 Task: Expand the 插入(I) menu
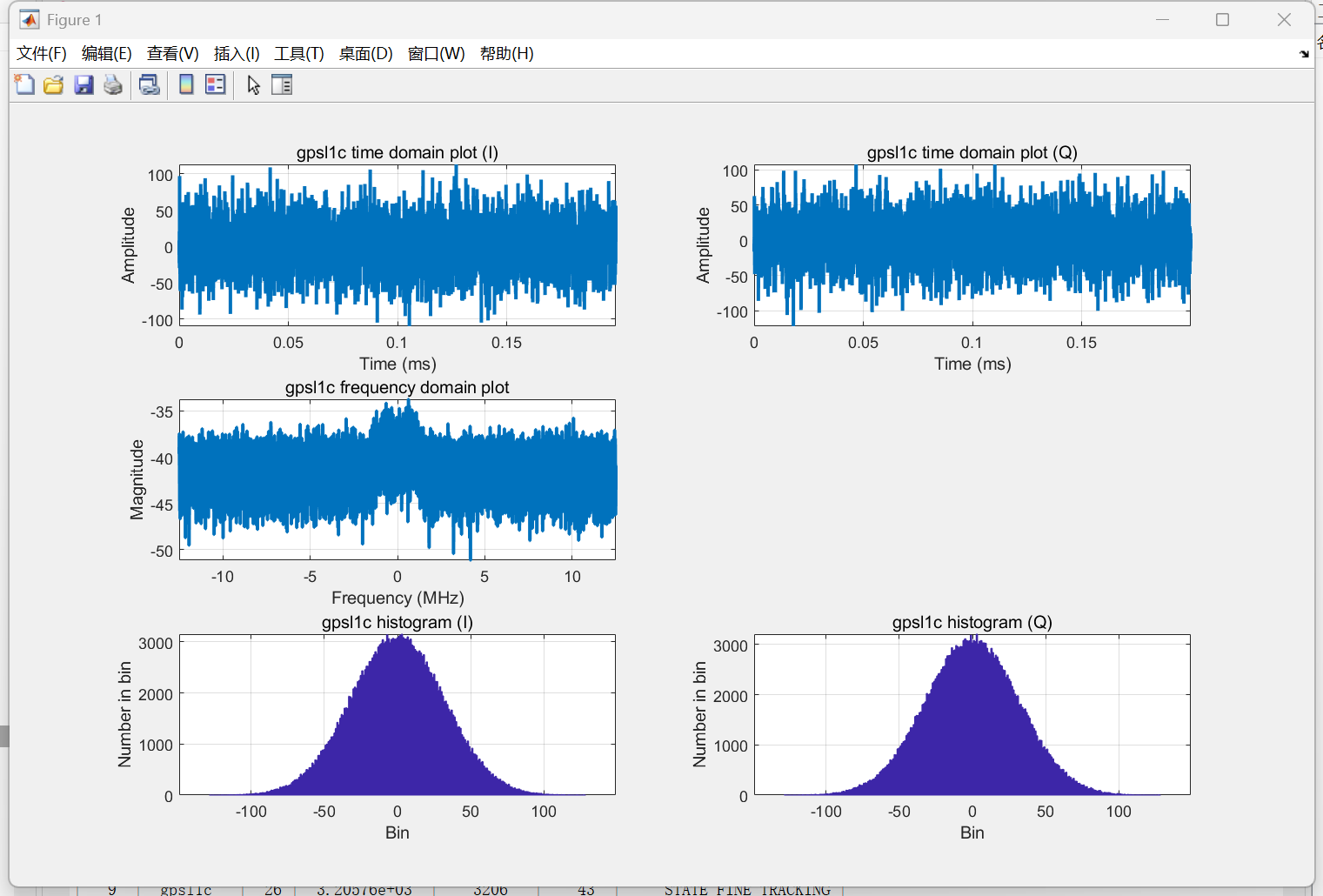pyautogui.click(x=237, y=54)
